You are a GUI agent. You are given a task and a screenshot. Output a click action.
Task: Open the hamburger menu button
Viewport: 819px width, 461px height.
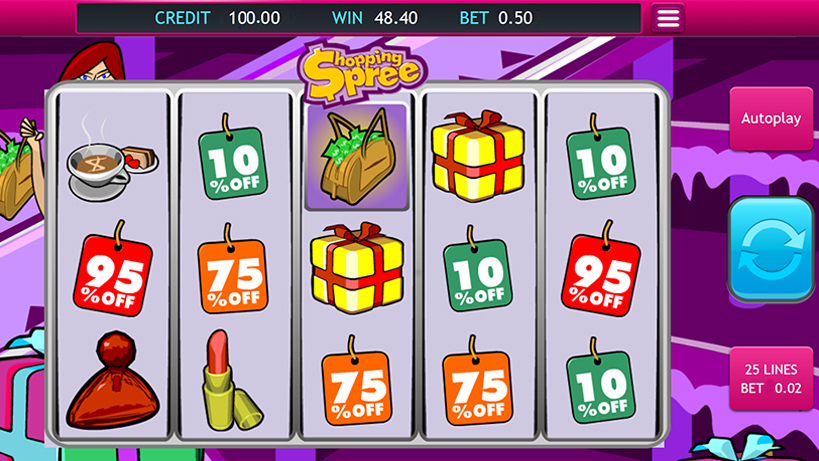668,18
